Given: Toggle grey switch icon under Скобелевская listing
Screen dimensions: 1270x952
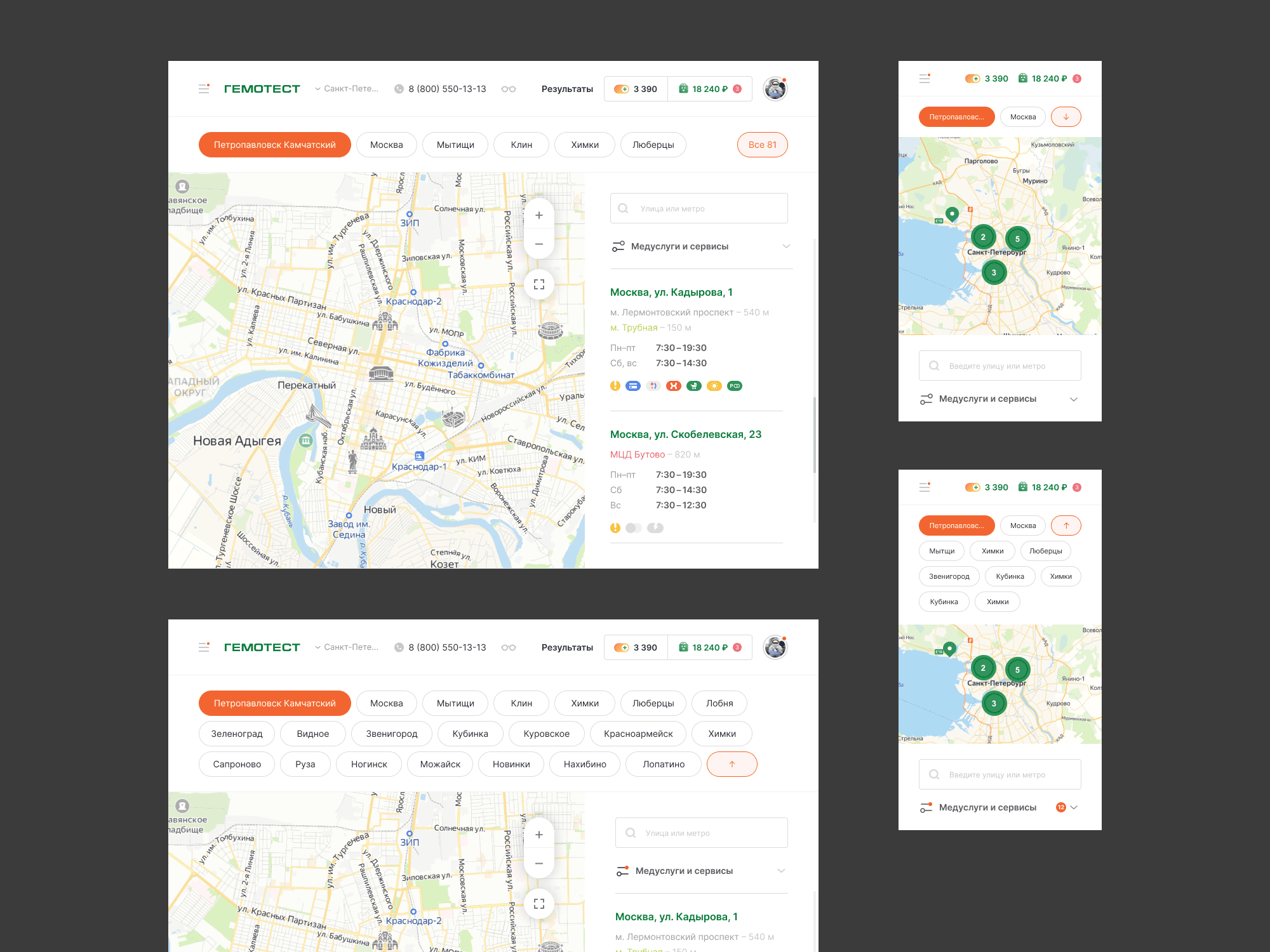Looking at the screenshot, I should [x=633, y=528].
